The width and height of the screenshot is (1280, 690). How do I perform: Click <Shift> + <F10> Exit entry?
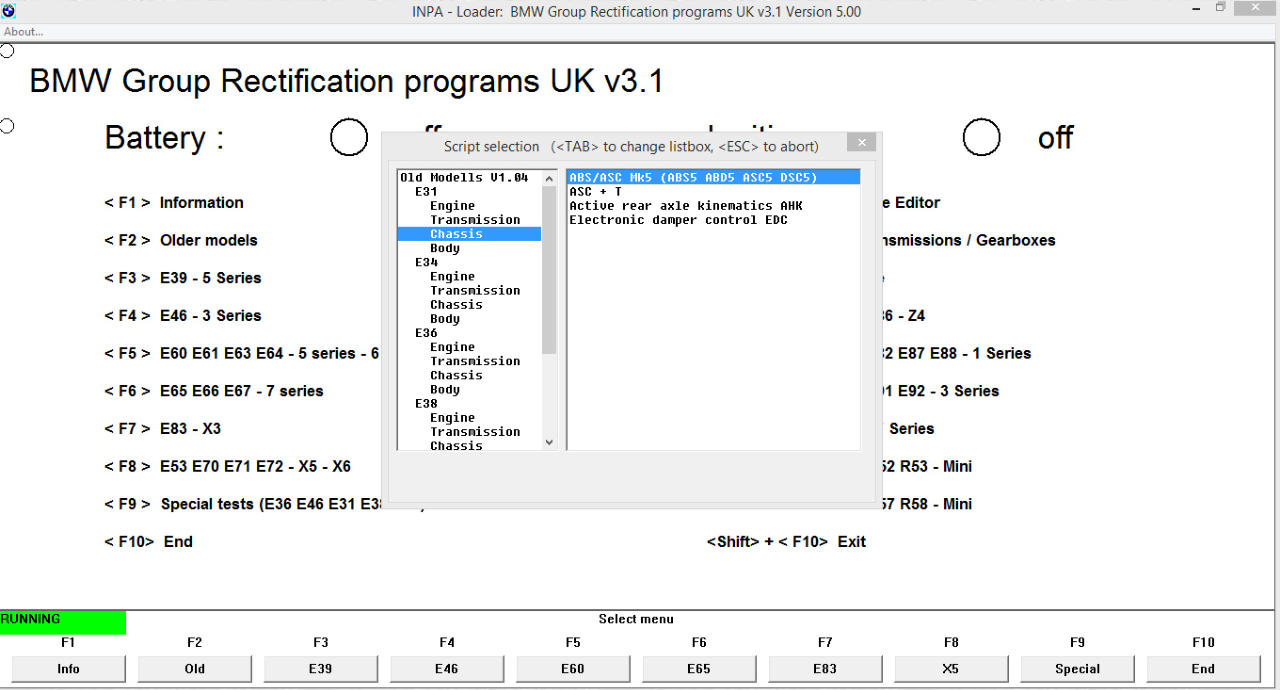(786, 541)
